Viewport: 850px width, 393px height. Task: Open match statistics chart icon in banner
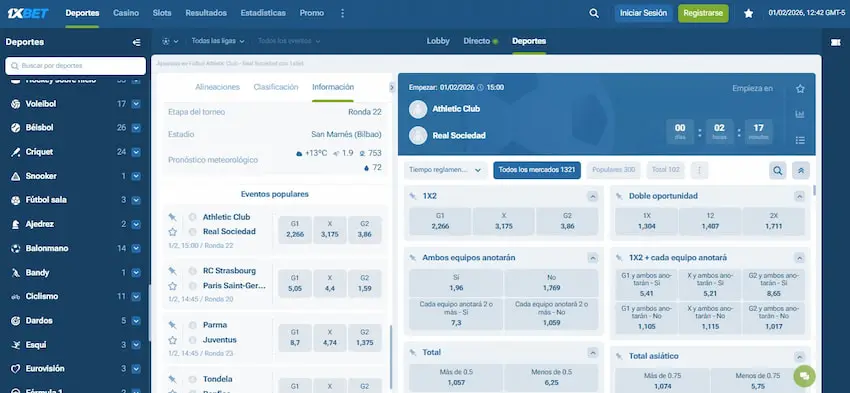(x=800, y=114)
